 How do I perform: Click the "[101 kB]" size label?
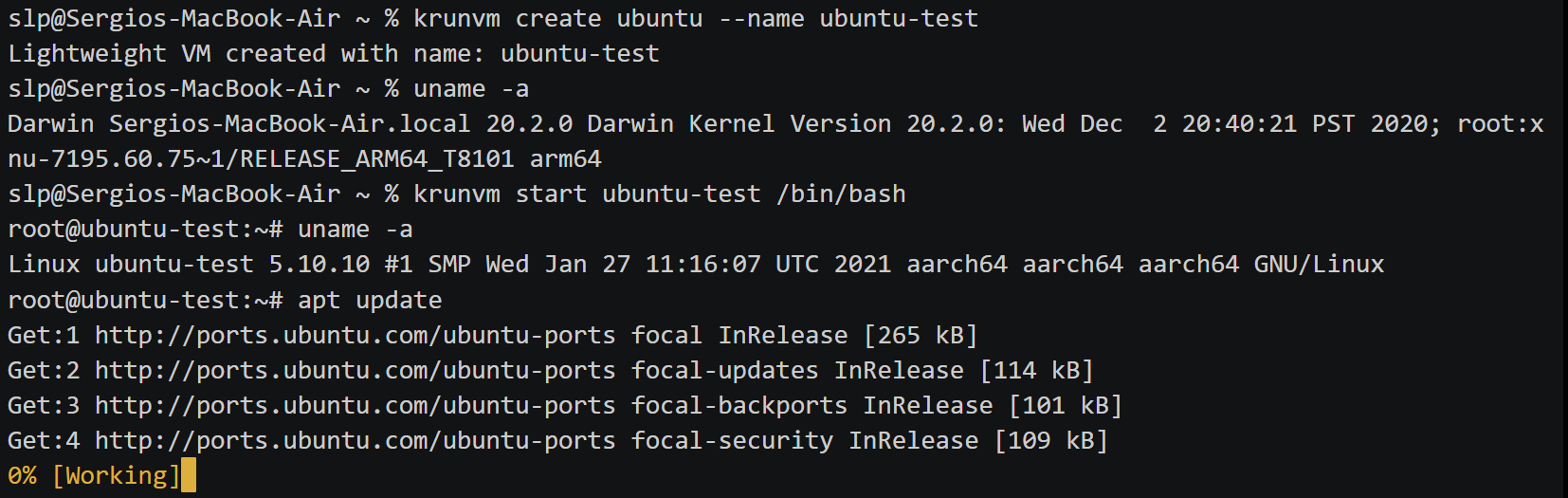coord(1066,405)
